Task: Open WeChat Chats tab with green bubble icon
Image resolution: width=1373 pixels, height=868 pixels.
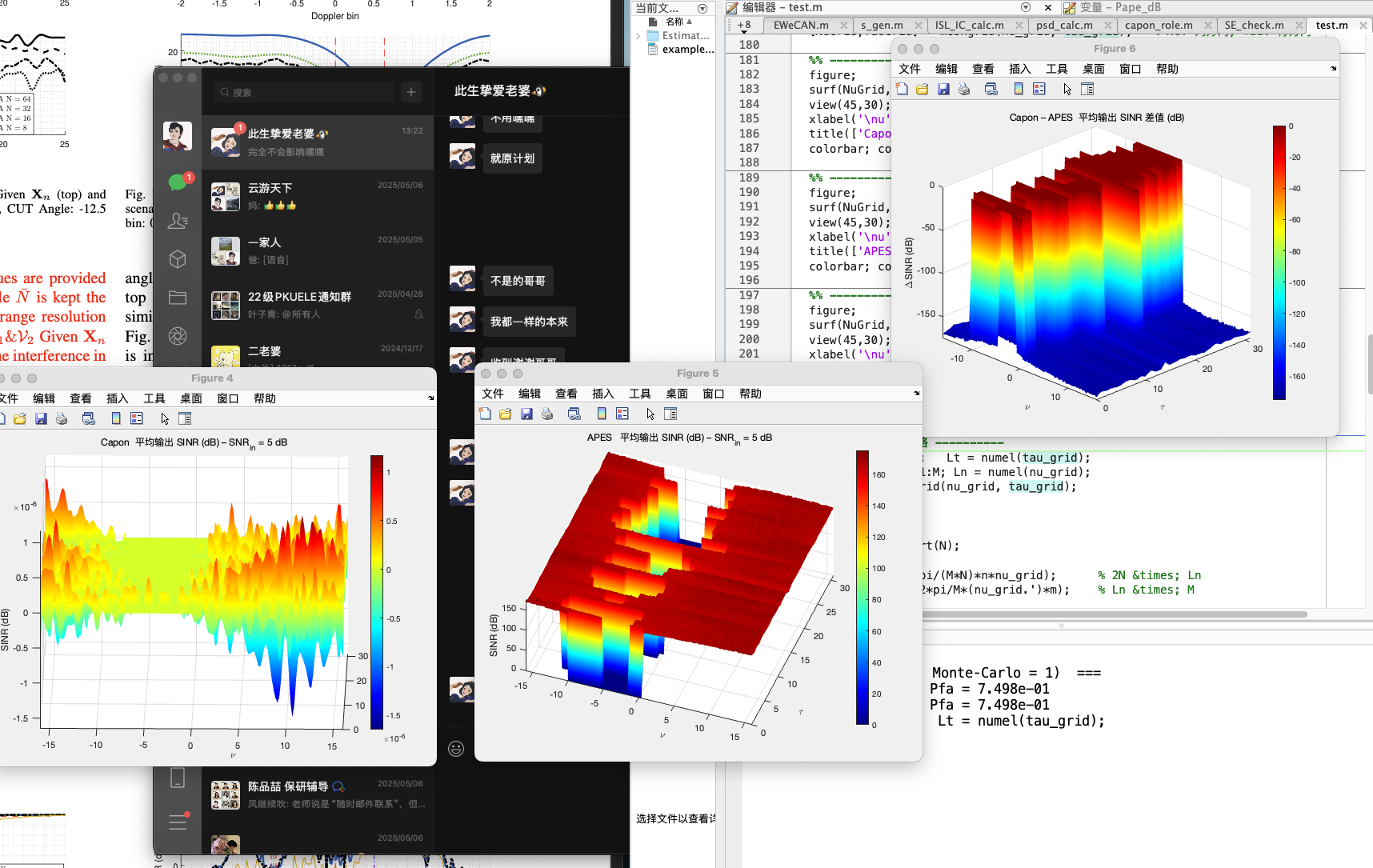Action: pyautogui.click(x=178, y=182)
